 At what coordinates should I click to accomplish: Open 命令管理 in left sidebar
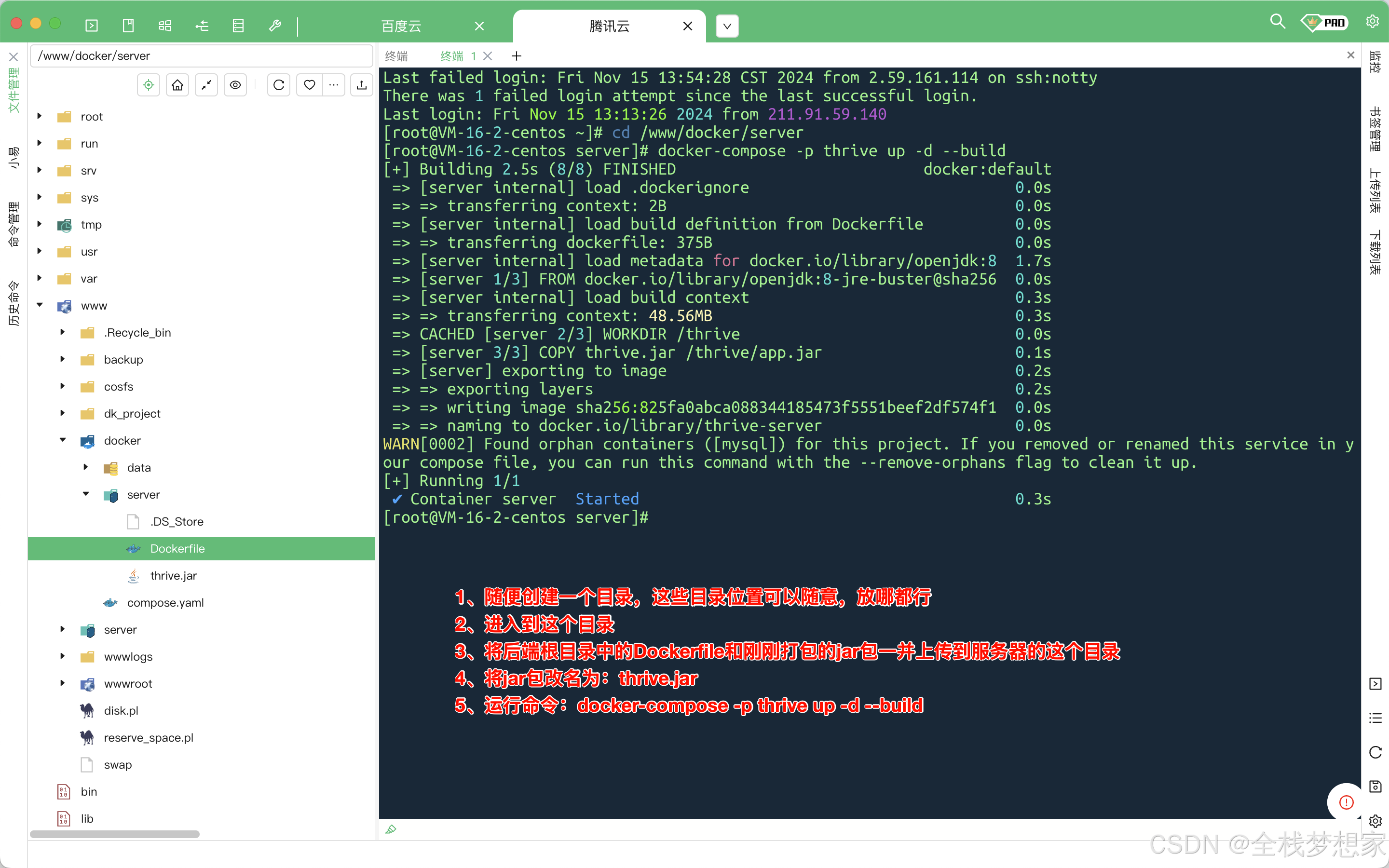(x=14, y=224)
